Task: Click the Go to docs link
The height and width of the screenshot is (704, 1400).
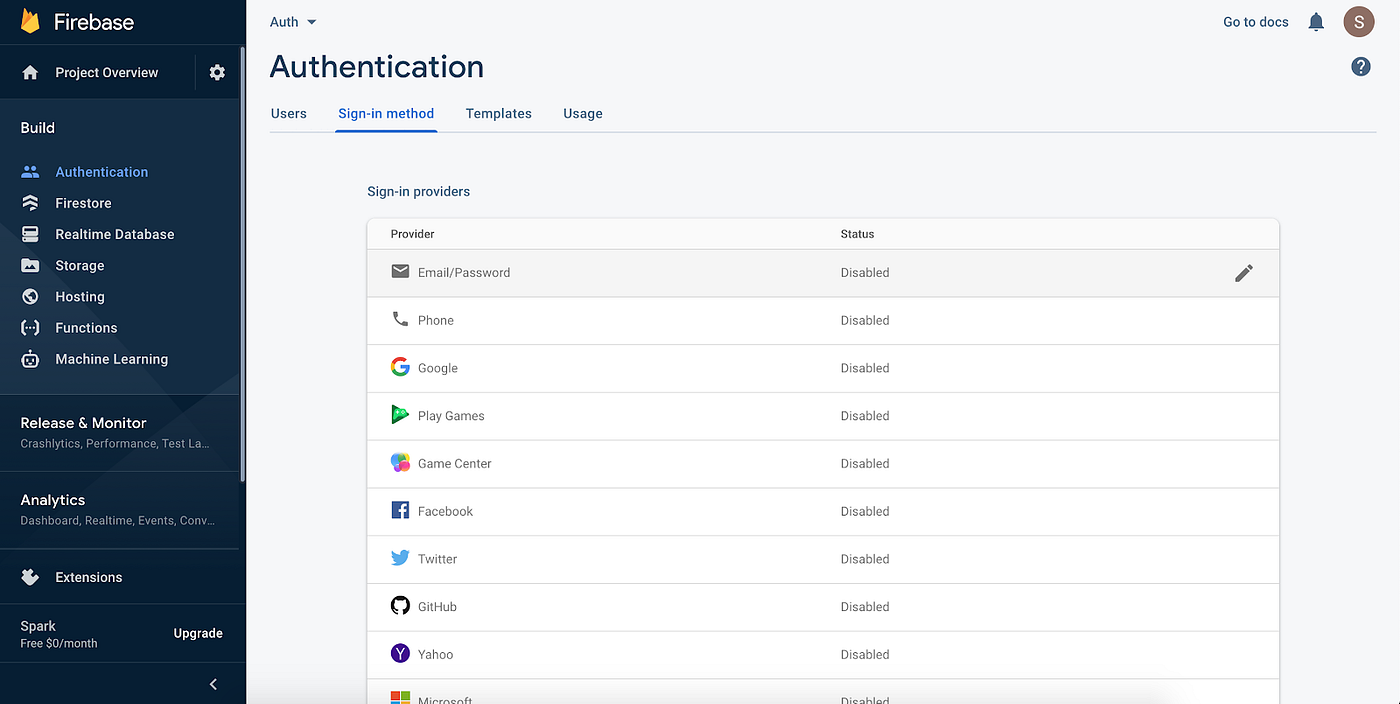Action: click(1255, 22)
